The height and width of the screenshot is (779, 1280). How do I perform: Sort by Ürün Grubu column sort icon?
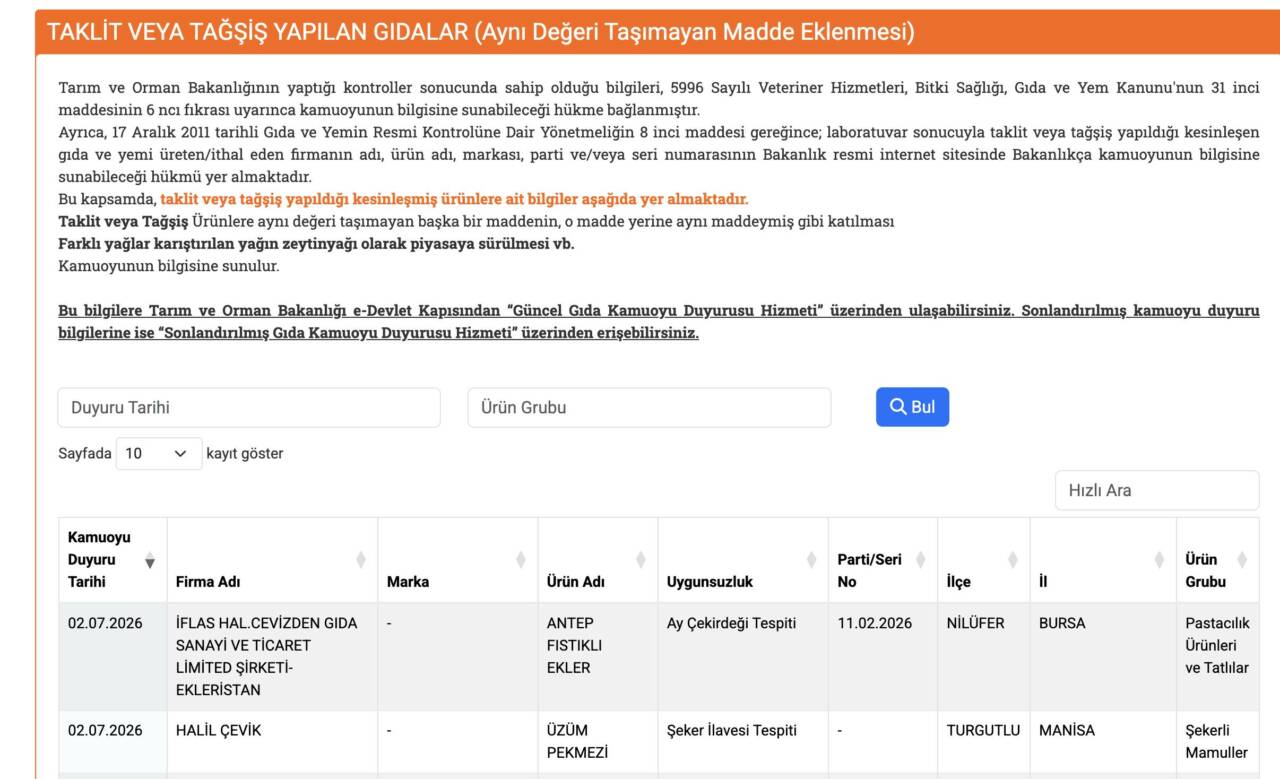tap(1242, 560)
